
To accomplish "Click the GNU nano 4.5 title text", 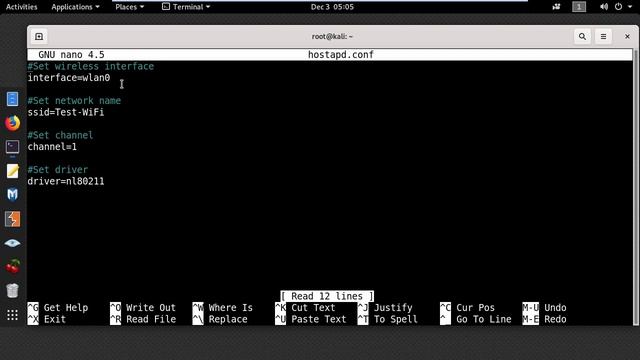I will pos(71,55).
